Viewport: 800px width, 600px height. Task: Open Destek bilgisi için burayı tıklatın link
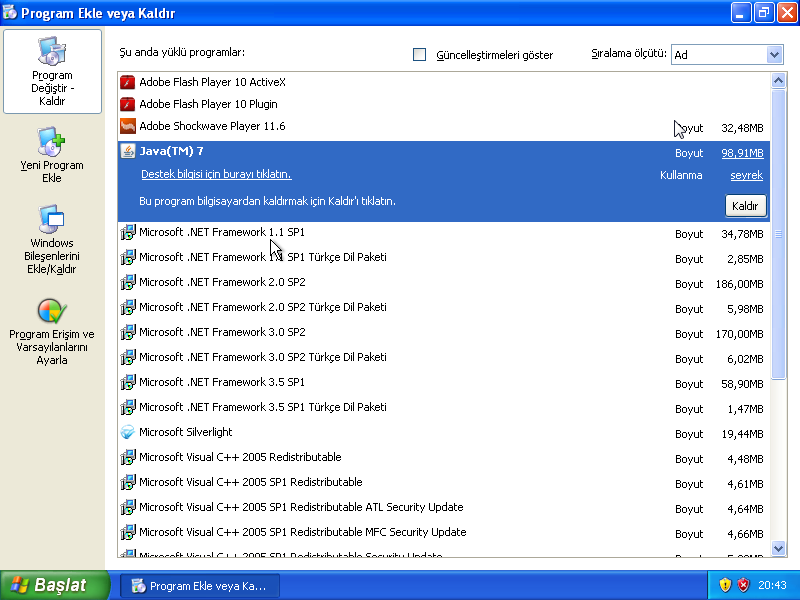[216, 174]
